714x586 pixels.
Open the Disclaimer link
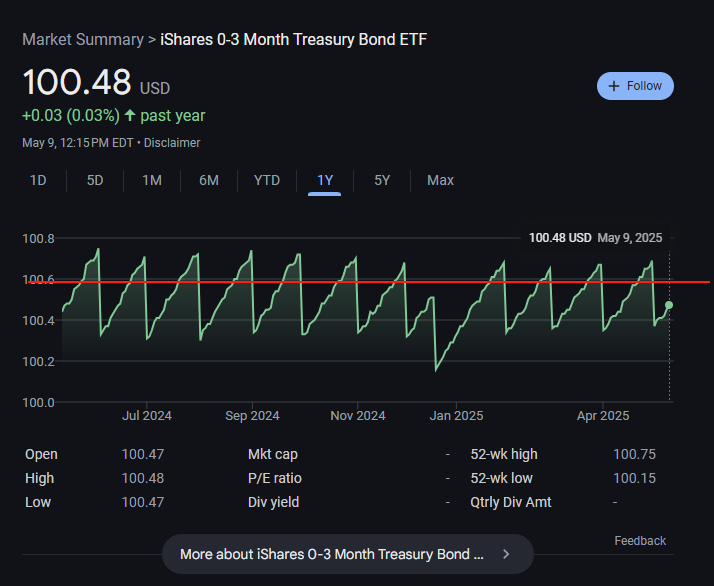point(172,143)
